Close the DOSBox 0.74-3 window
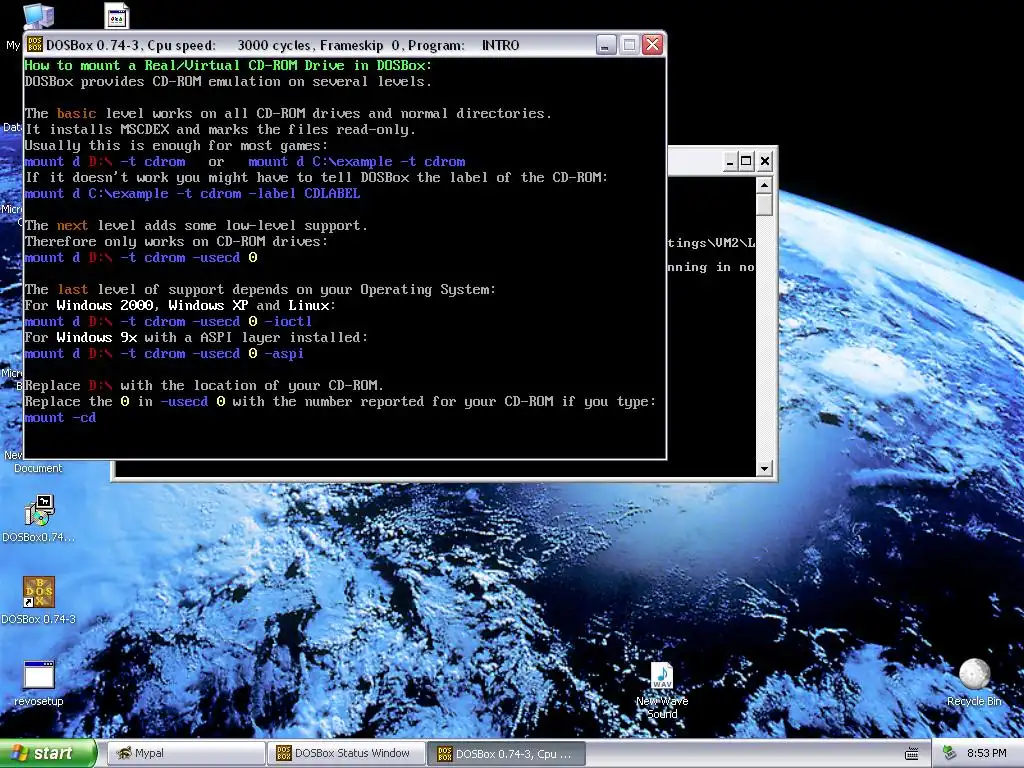 click(x=652, y=44)
